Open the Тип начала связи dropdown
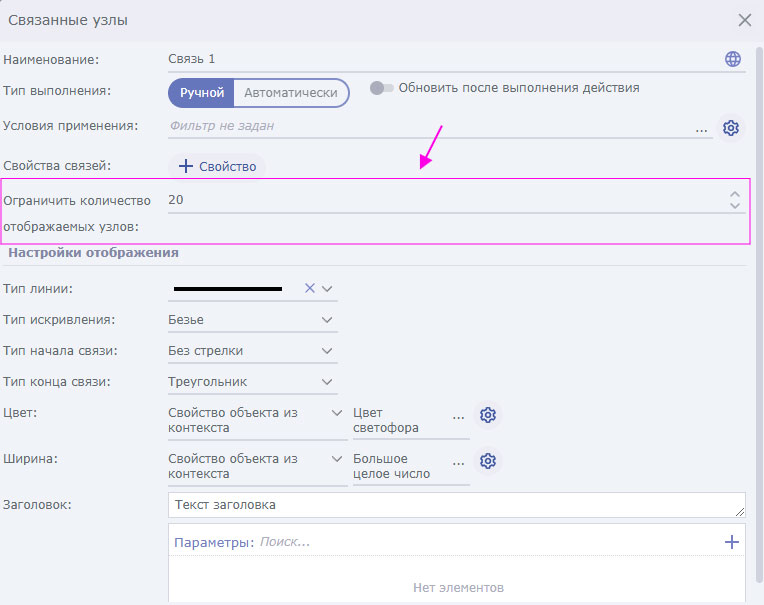764x605 pixels. pyautogui.click(x=327, y=351)
